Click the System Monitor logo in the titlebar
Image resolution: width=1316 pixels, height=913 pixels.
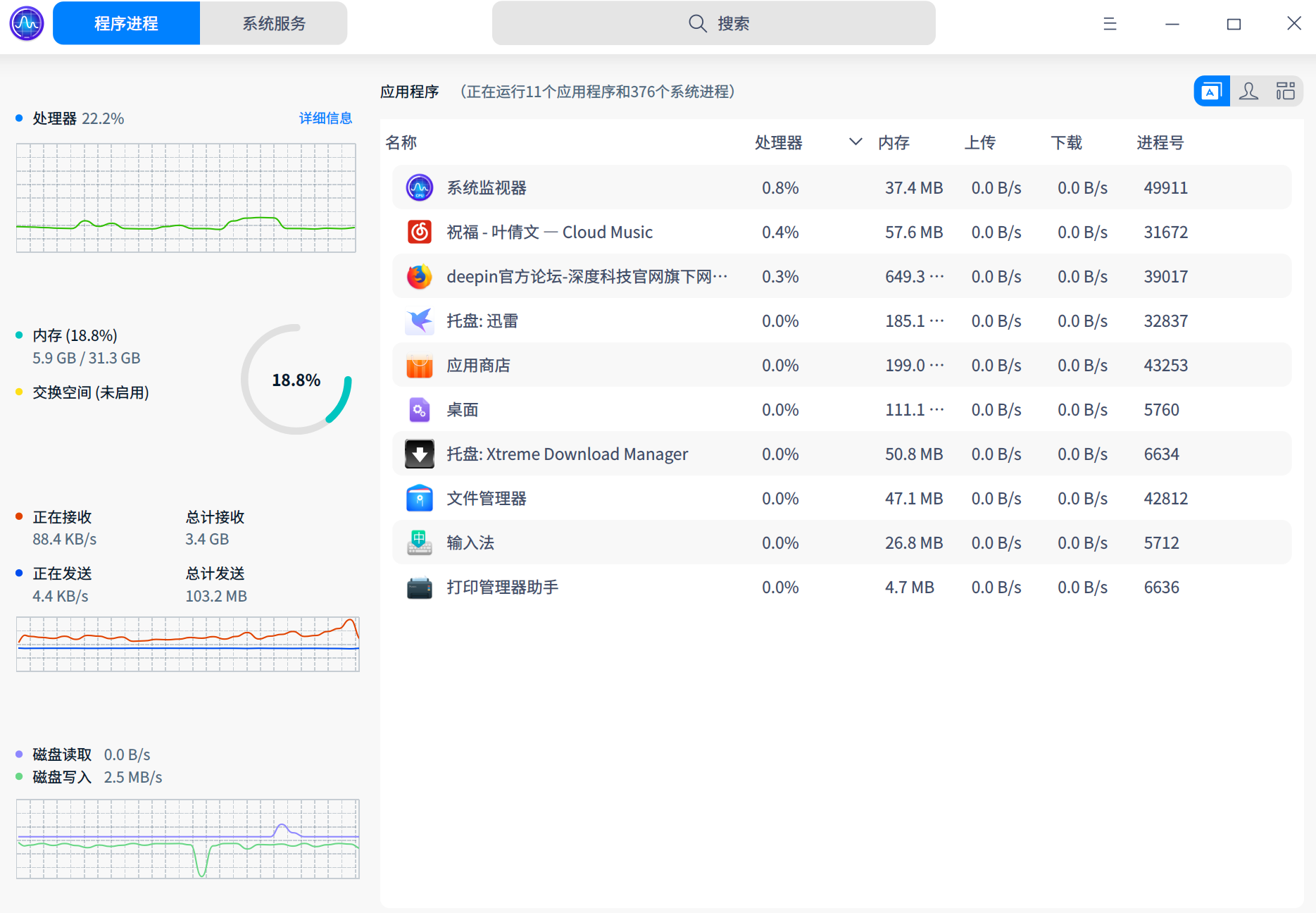(x=26, y=23)
